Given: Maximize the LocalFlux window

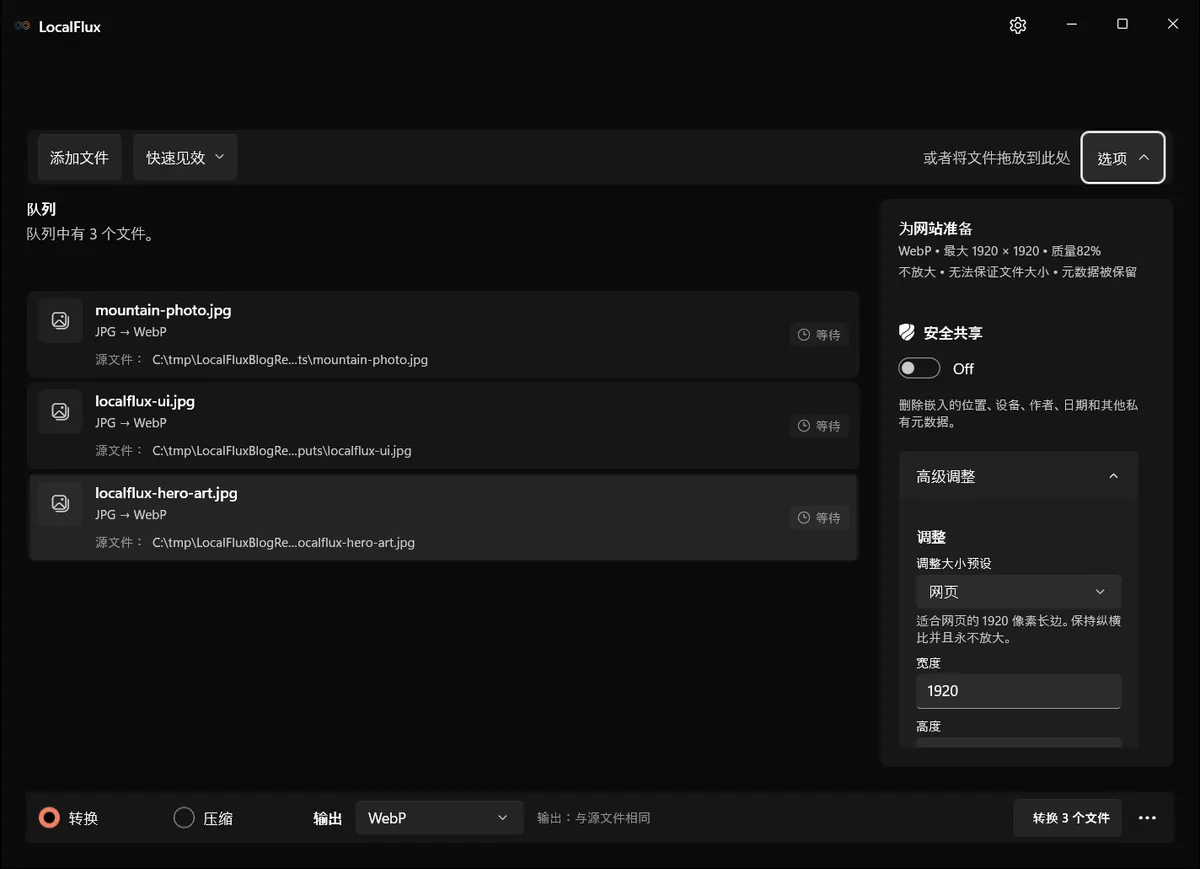Looking at the screenshot, I should tap(1122, 25).
